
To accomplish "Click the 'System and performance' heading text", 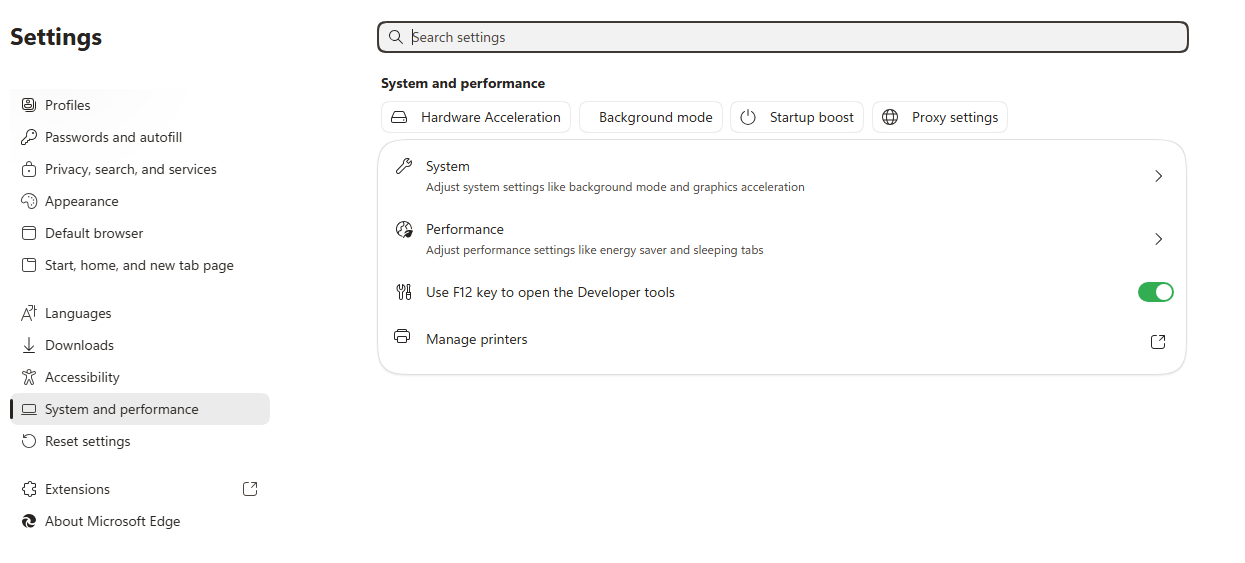I will click(x=463, y=83).
